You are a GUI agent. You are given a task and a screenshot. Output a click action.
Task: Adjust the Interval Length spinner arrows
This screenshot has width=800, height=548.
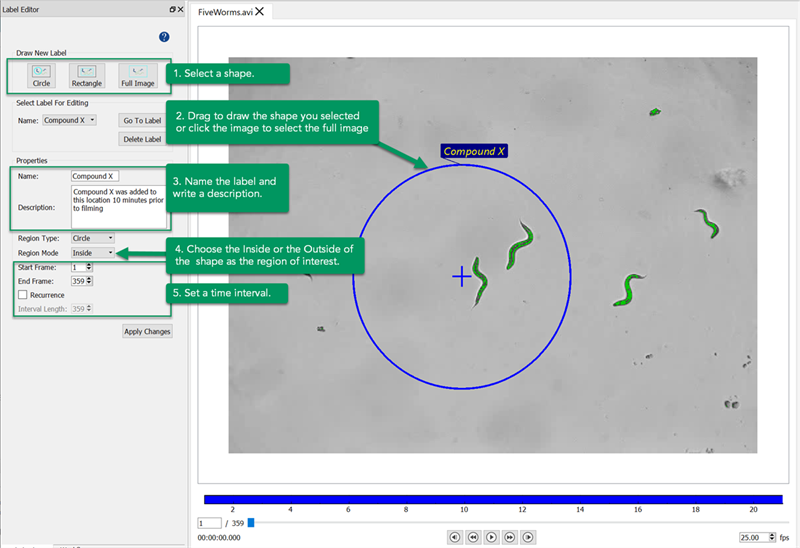click(x=89, y=308)
